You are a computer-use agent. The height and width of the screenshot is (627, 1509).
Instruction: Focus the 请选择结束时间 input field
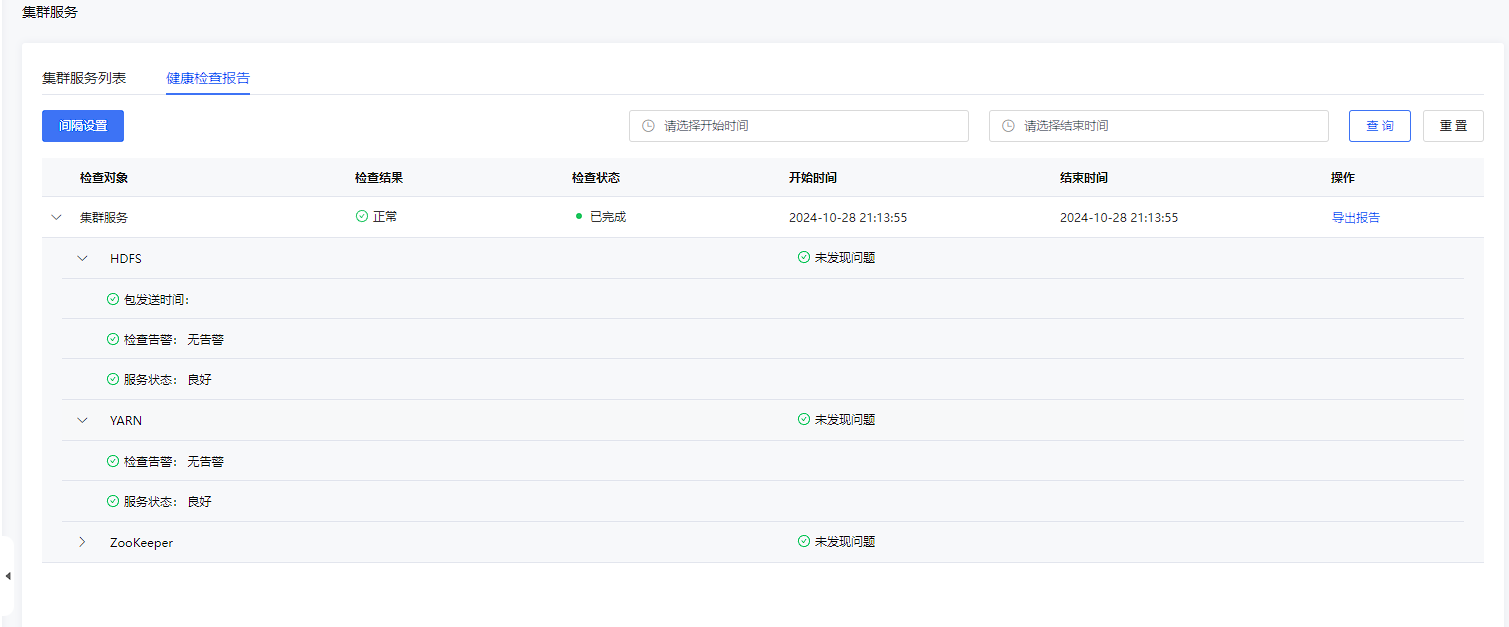click(x=1159, y=126)
